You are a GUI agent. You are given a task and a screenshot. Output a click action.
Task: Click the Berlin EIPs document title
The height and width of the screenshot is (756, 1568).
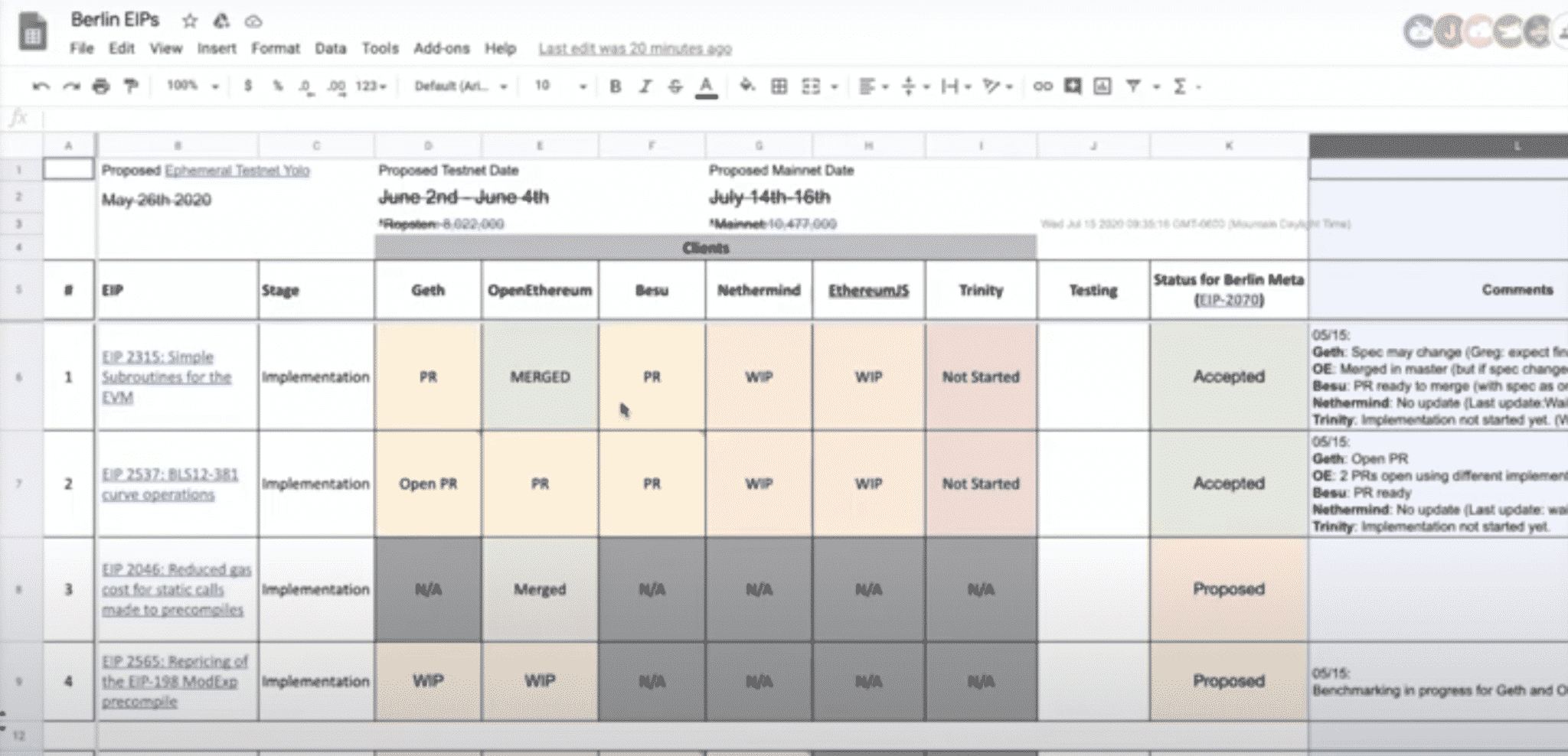click(x=116, y=20)
